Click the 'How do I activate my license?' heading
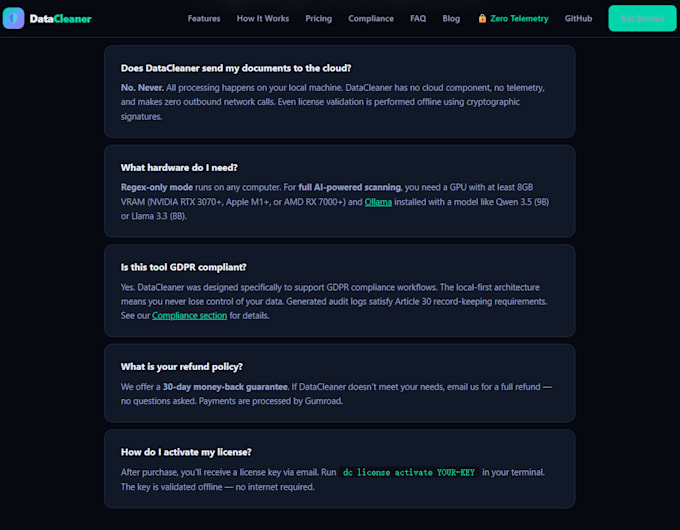 pyautogui.click(x=186, y=452)
